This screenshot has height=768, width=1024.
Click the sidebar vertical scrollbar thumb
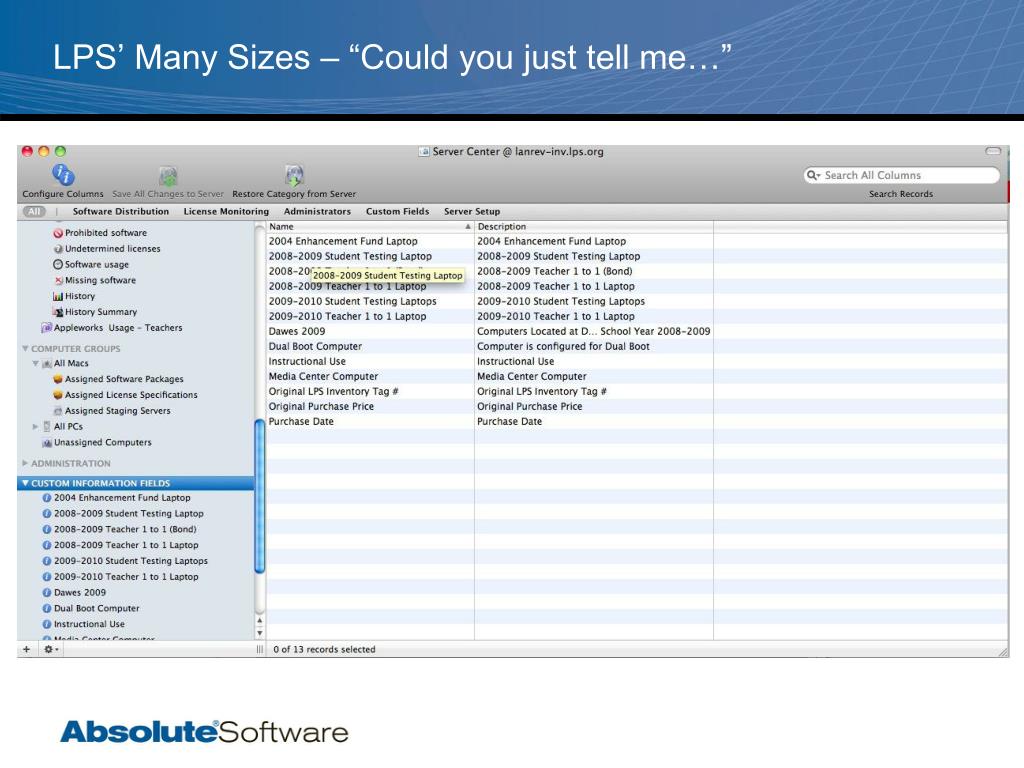[260, 496]
